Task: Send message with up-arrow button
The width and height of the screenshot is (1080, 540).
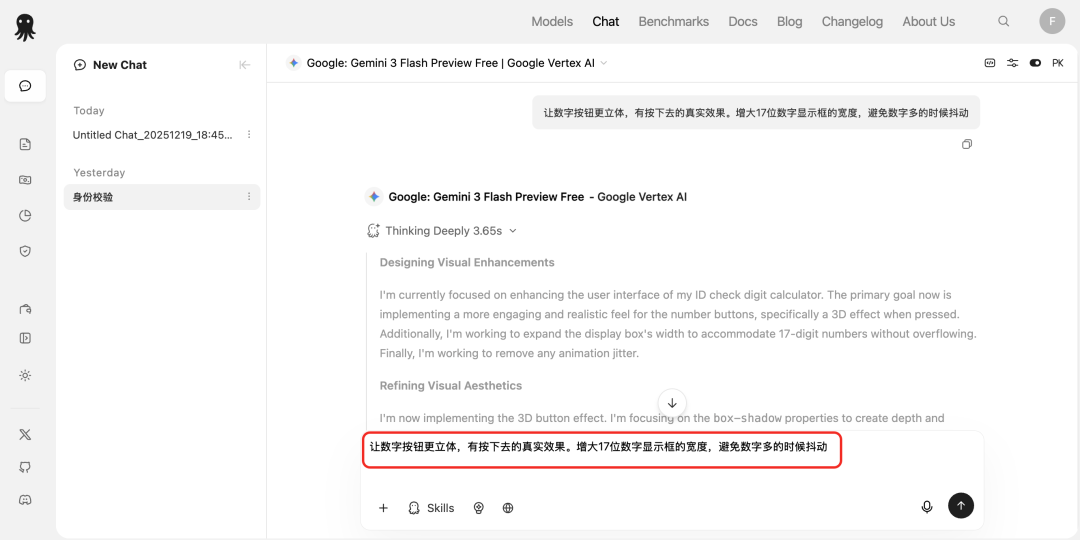Action: tap(961, 505)
